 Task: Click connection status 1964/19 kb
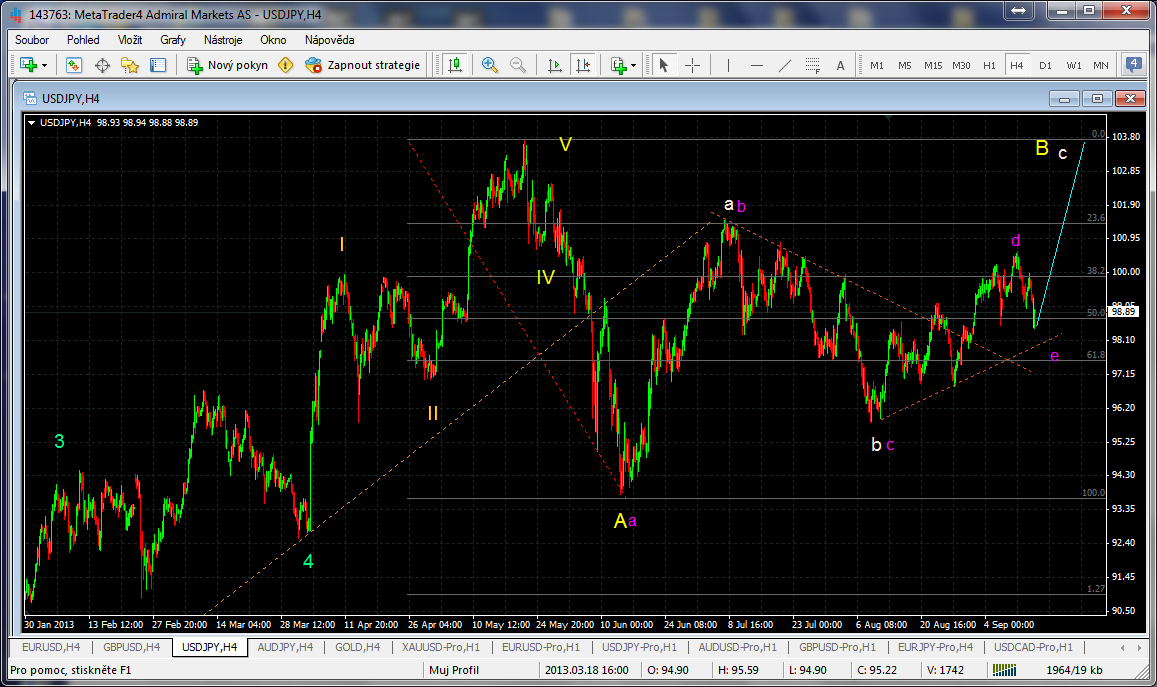pyautogui.click(x=1074, y=670)
